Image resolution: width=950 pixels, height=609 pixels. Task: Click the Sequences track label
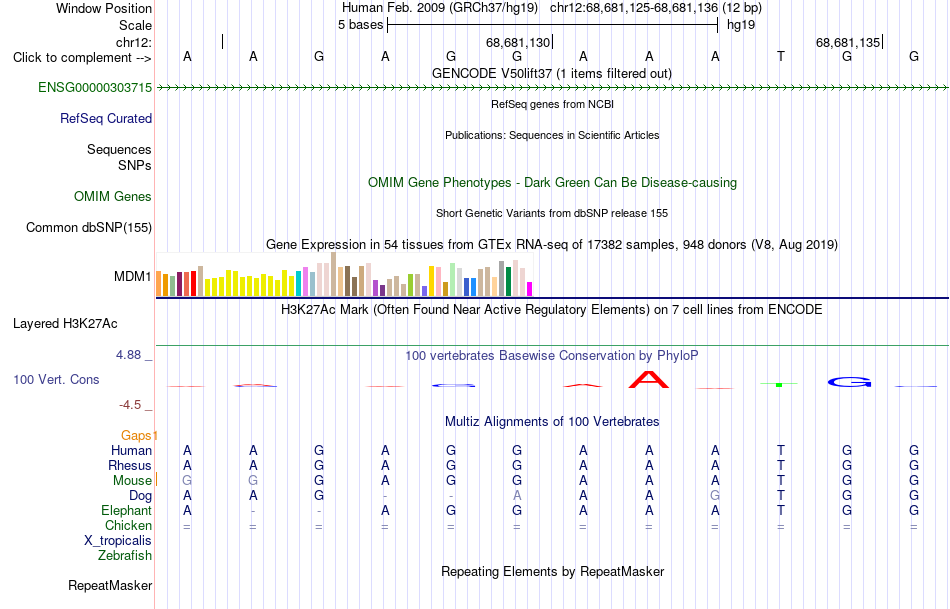tap(119, 150)
